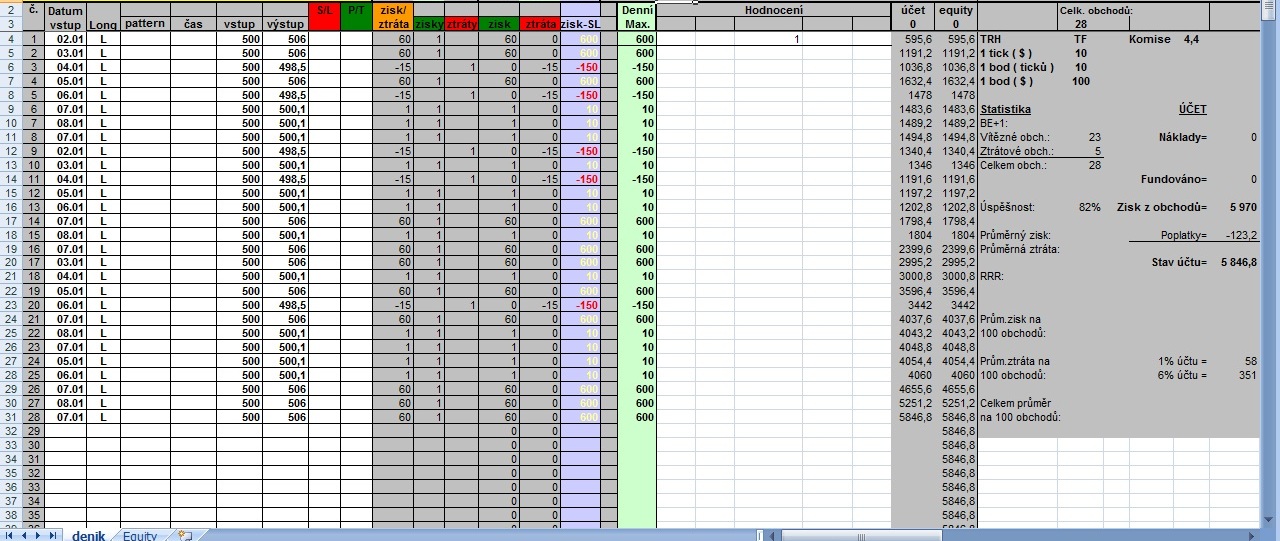Screen dimensions: 1280x541
Task: Select výstup cell of trade number 1
Action: [285, 38]
